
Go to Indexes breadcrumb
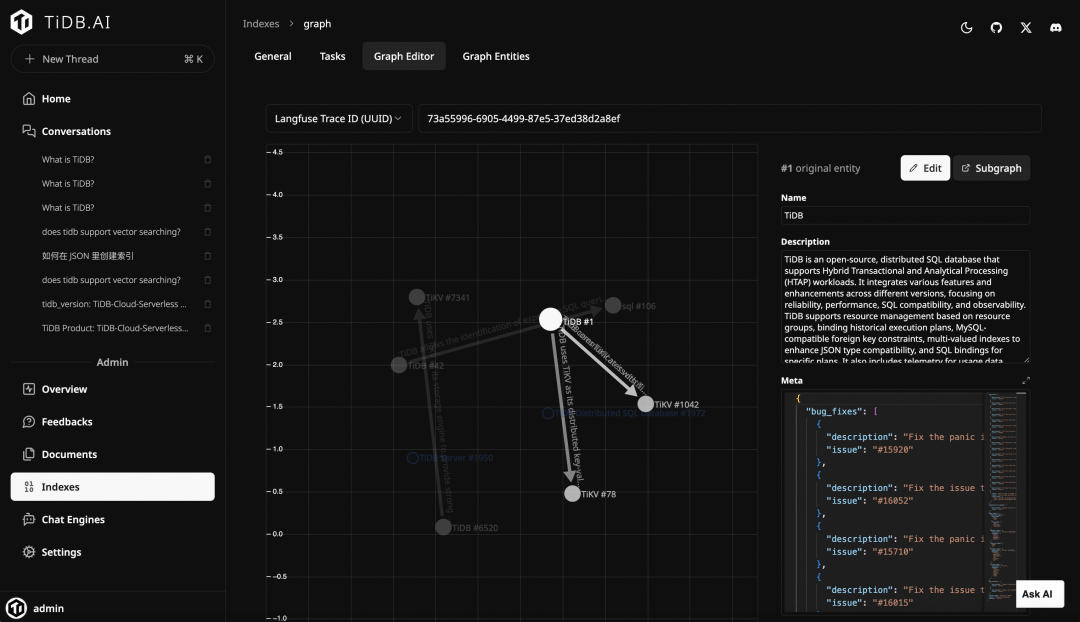[261, 23]
